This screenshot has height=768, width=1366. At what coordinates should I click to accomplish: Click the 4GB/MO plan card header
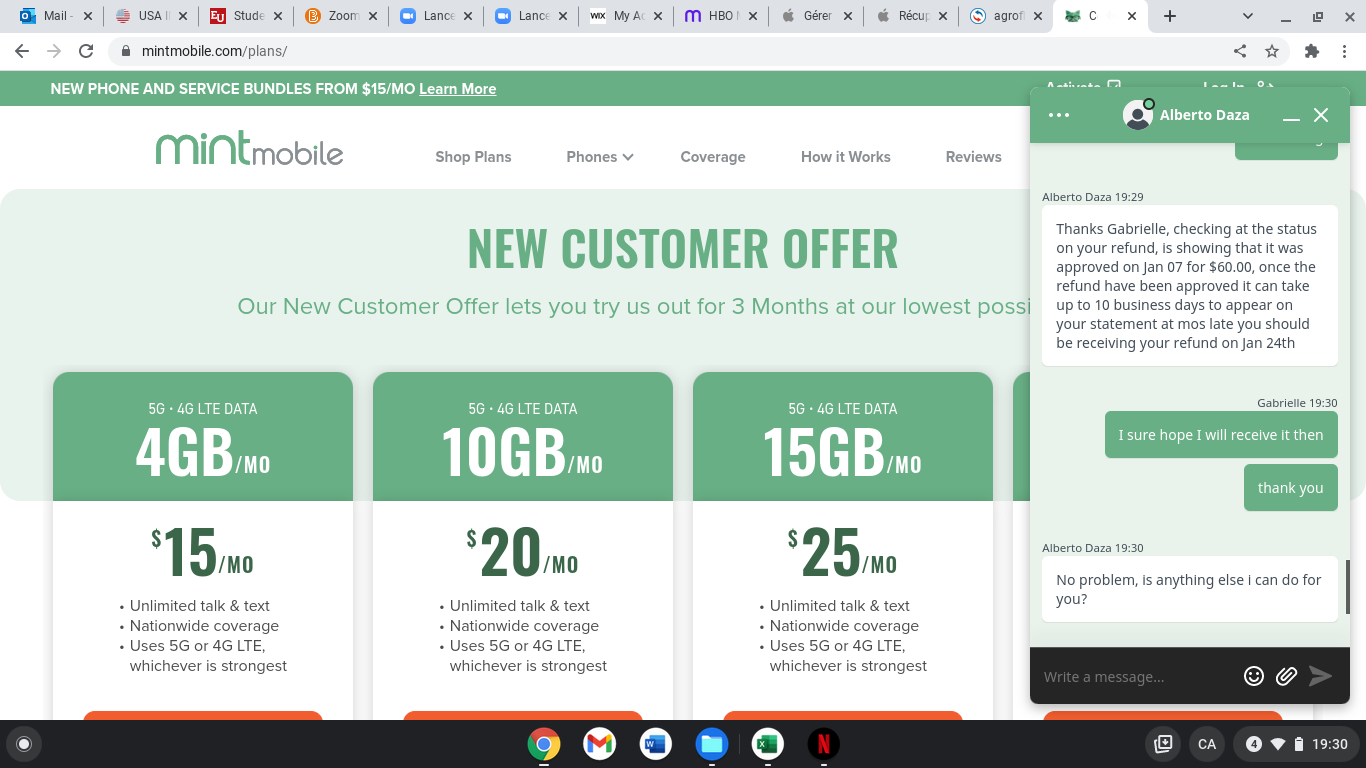click(x=203, y=437)
